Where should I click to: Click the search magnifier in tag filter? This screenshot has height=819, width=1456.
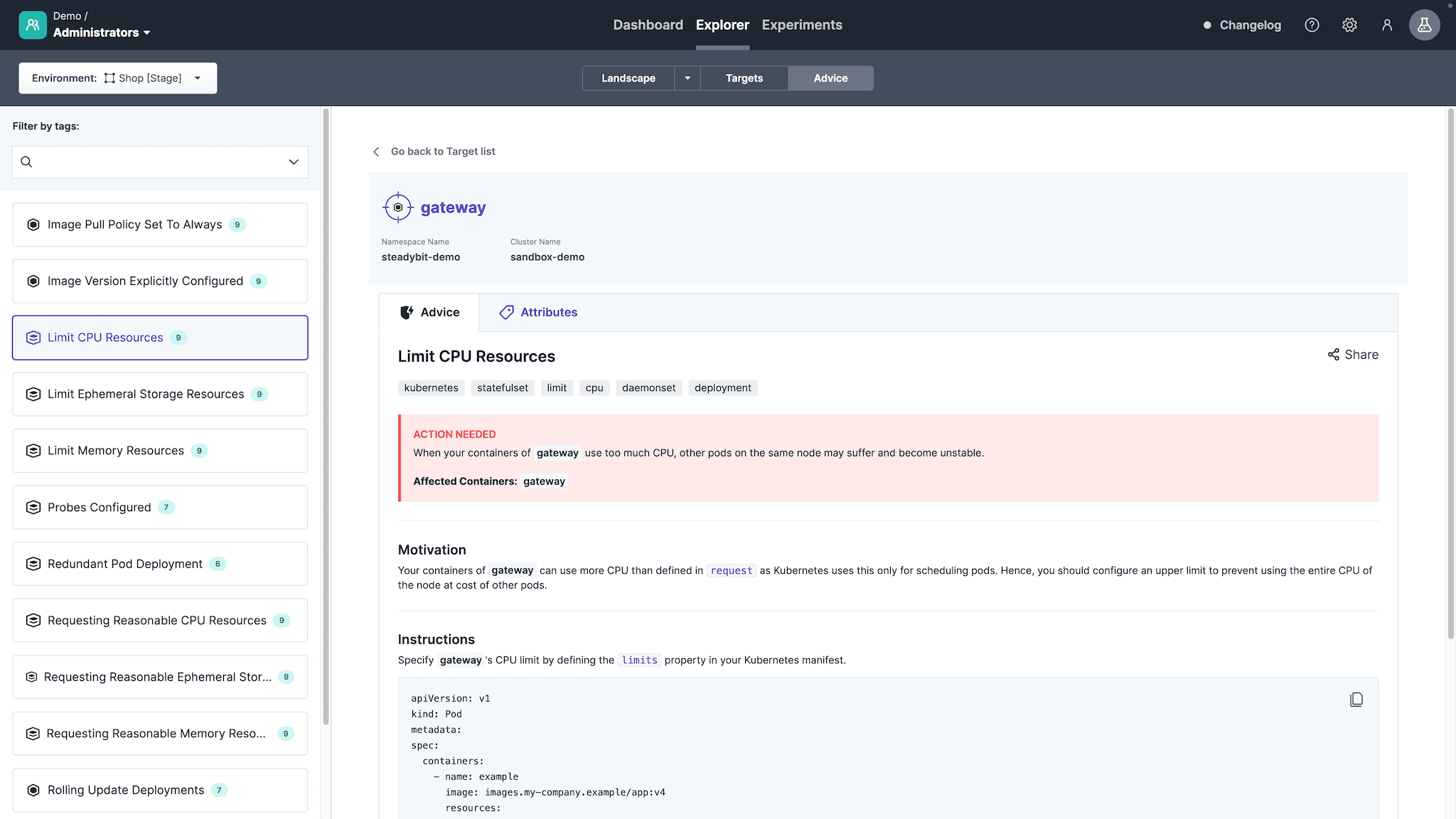26,162
